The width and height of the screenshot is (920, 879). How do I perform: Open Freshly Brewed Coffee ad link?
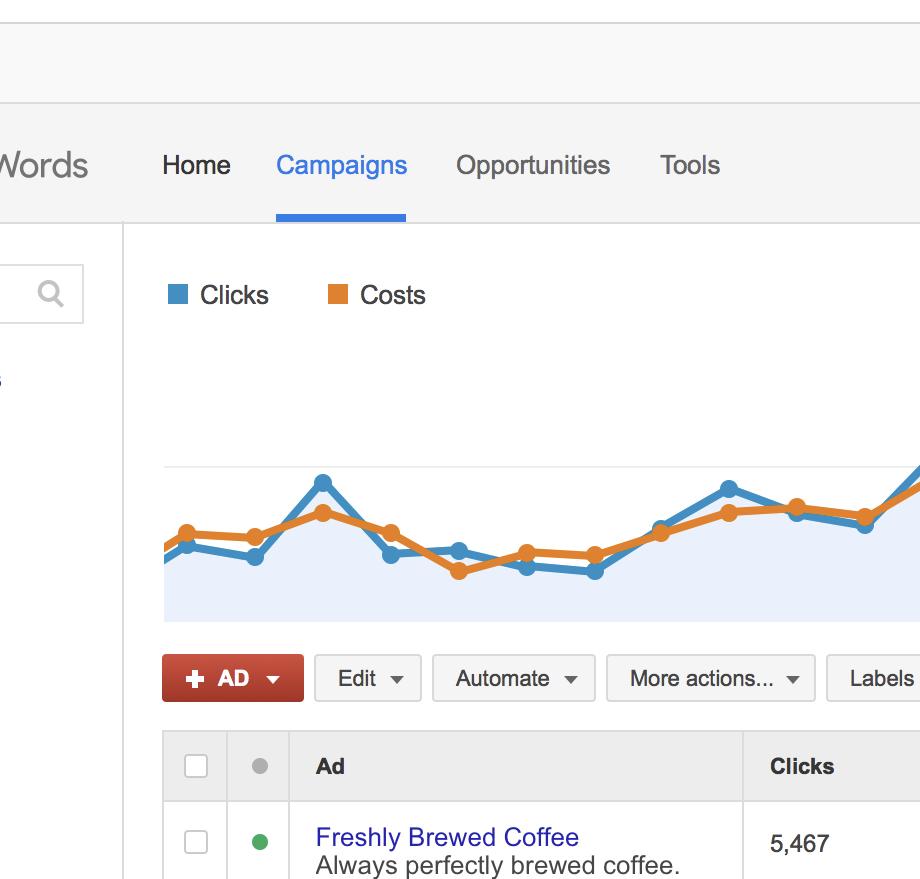[x=447, y=837]
